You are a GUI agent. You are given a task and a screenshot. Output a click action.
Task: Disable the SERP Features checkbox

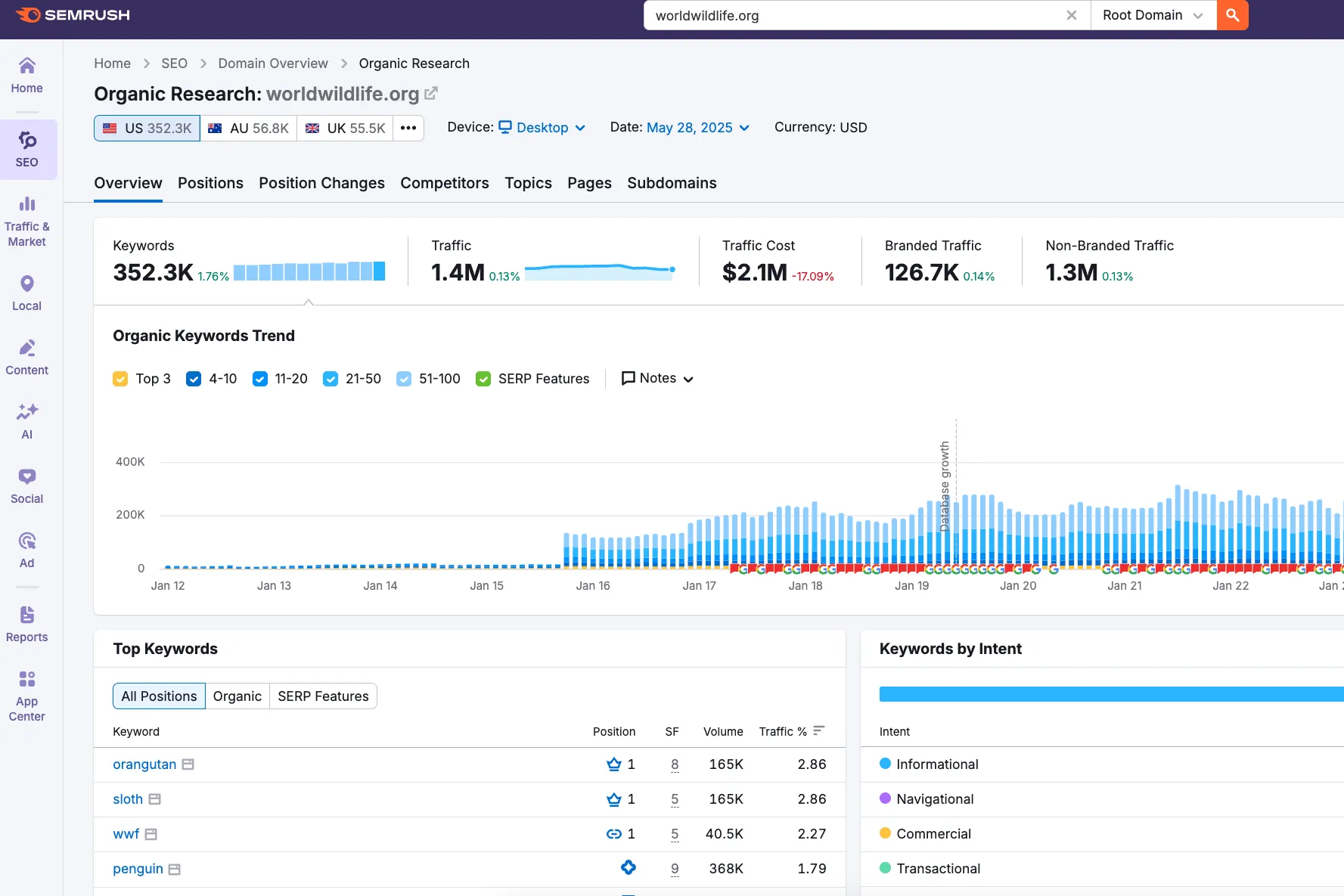coord(483,379)
